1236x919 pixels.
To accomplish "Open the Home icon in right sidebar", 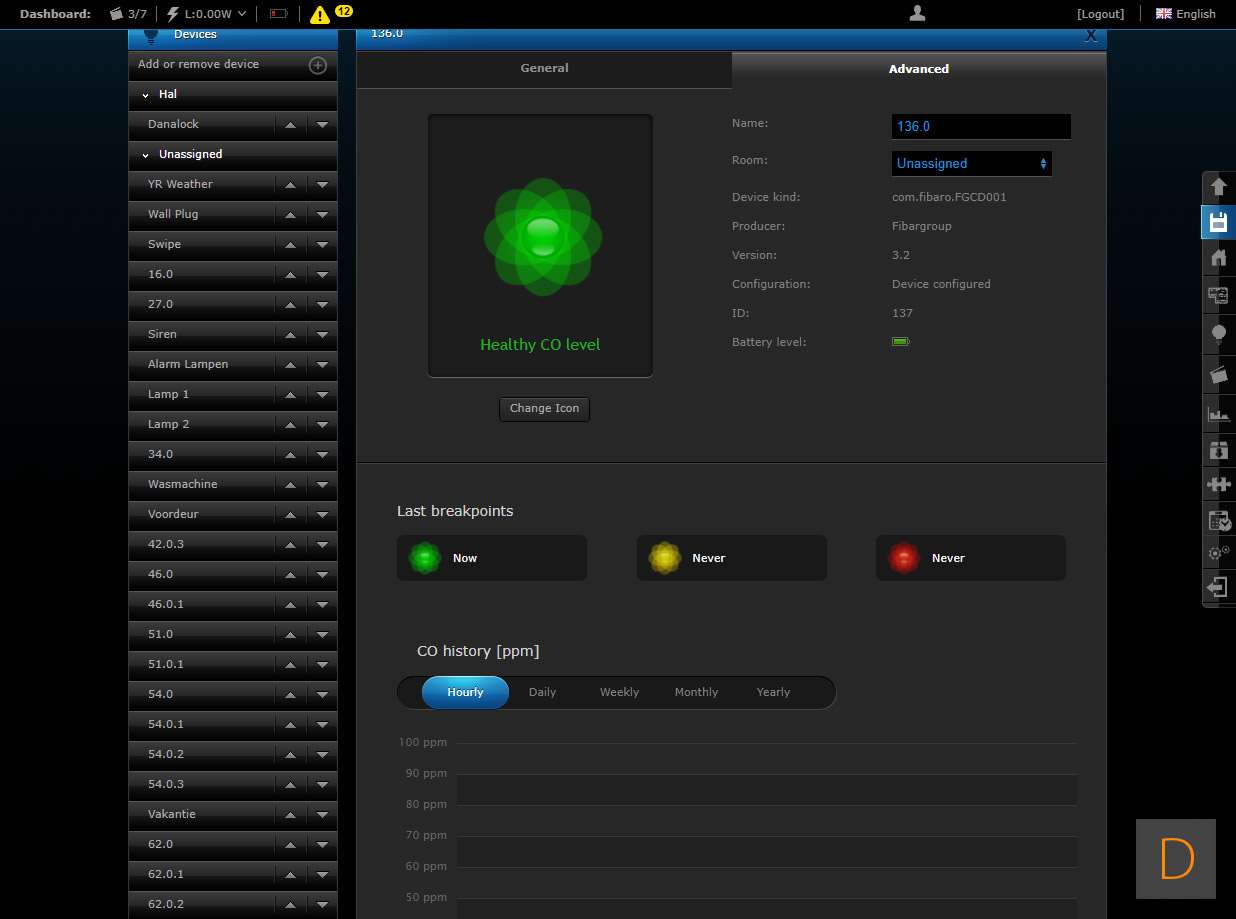I will coord(1218,258).
